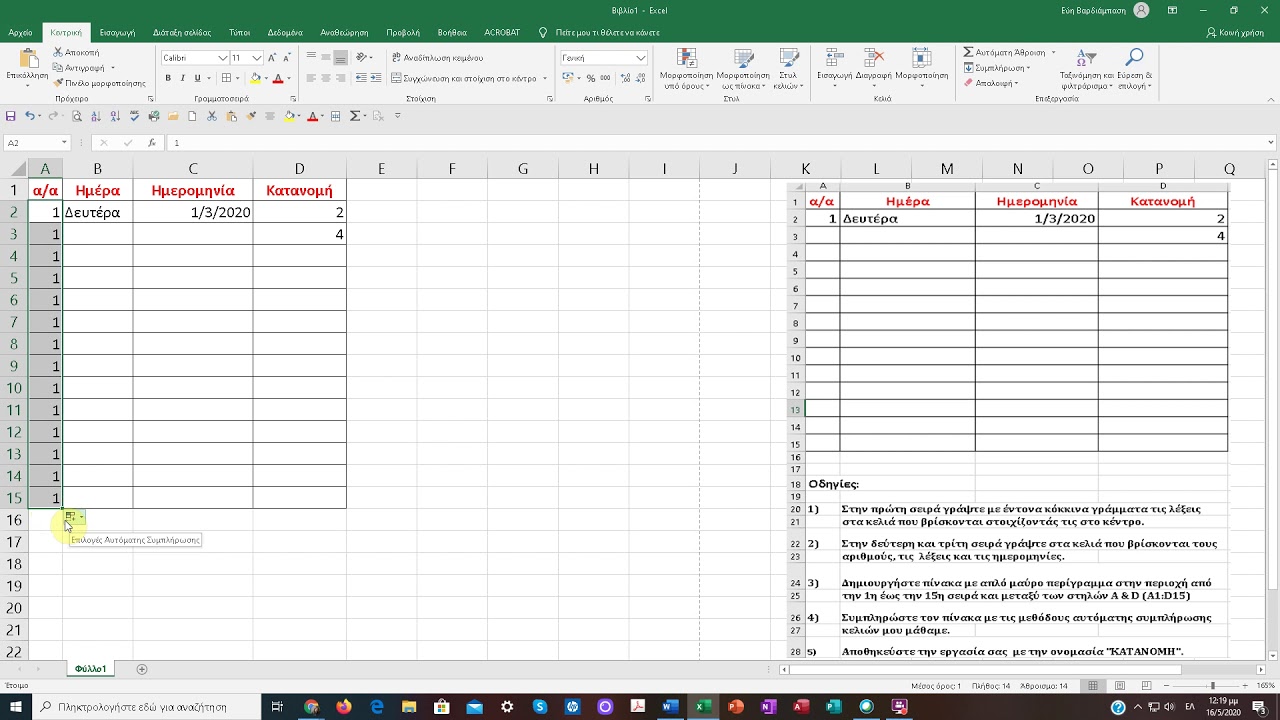Open Format as Table (Μορφοποίηση ως πίνακα)
1280x720 pixels.
(x=743, y=68)
